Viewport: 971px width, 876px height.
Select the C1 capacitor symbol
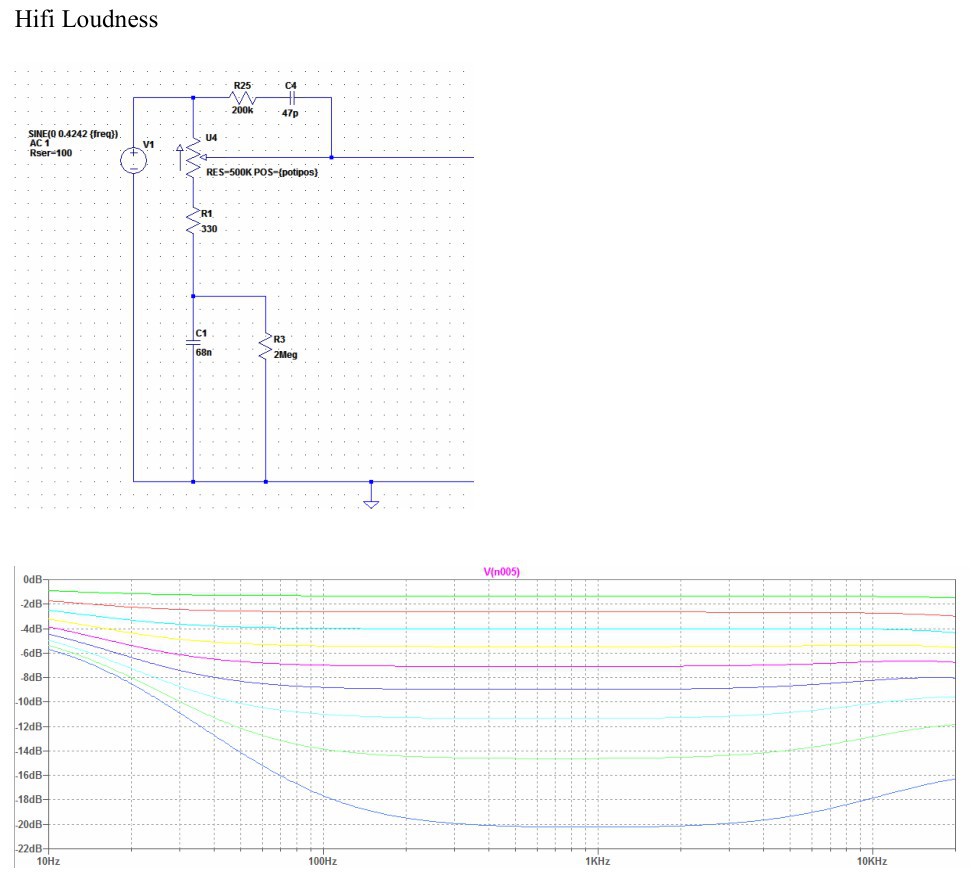193,342
